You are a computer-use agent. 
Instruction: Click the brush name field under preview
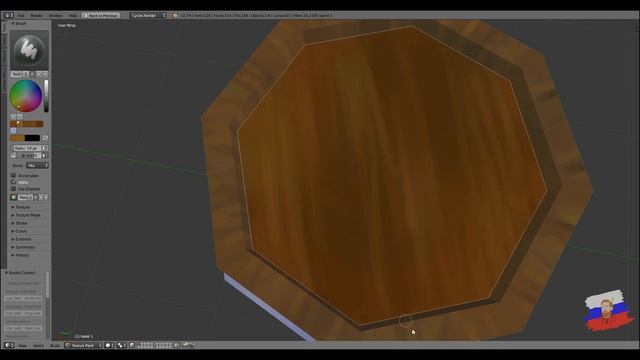tap(17, 74)
